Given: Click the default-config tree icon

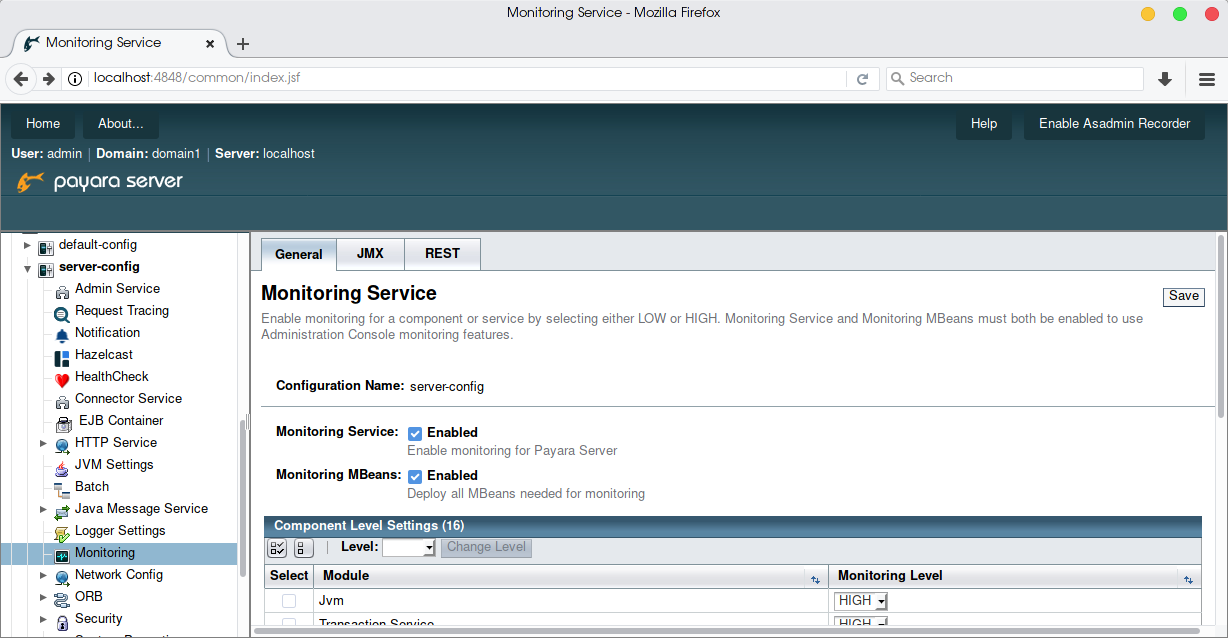Looking at the screenshot, I should [46, 246].
